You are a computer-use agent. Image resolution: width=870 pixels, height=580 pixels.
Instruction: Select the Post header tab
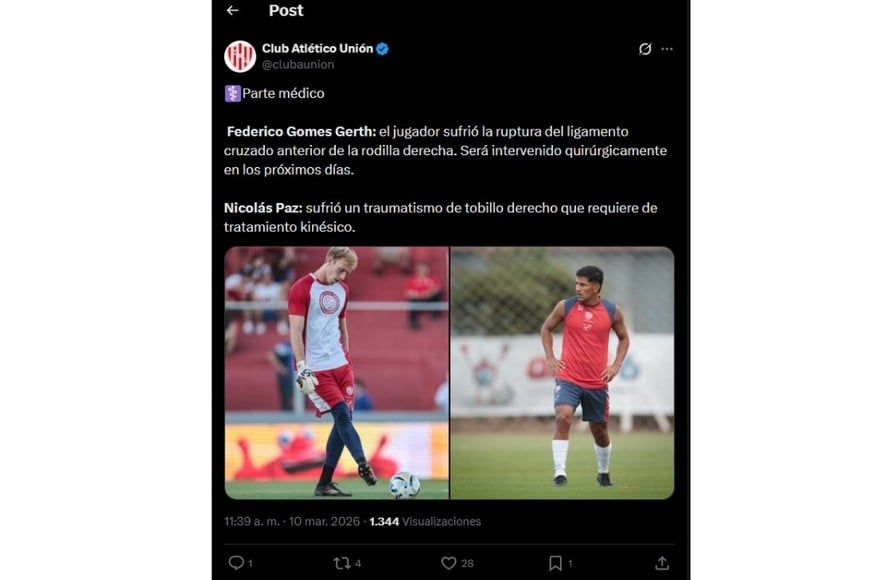(286, 11)
